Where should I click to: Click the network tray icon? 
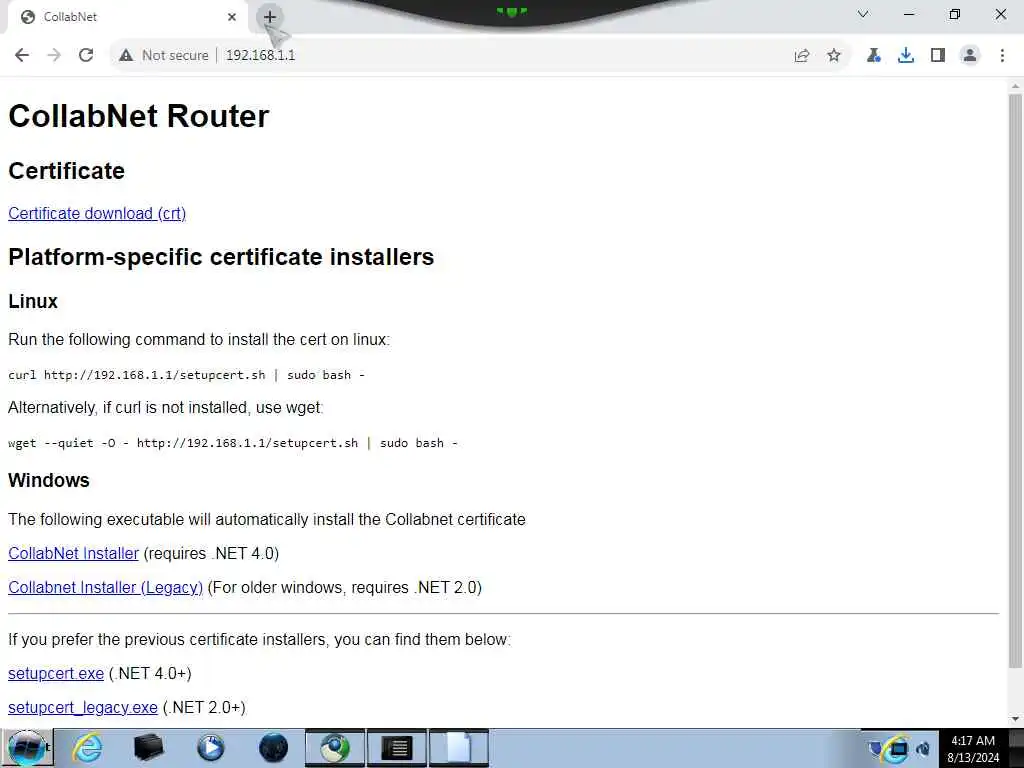pyautogui.click(x=897, y=748)
